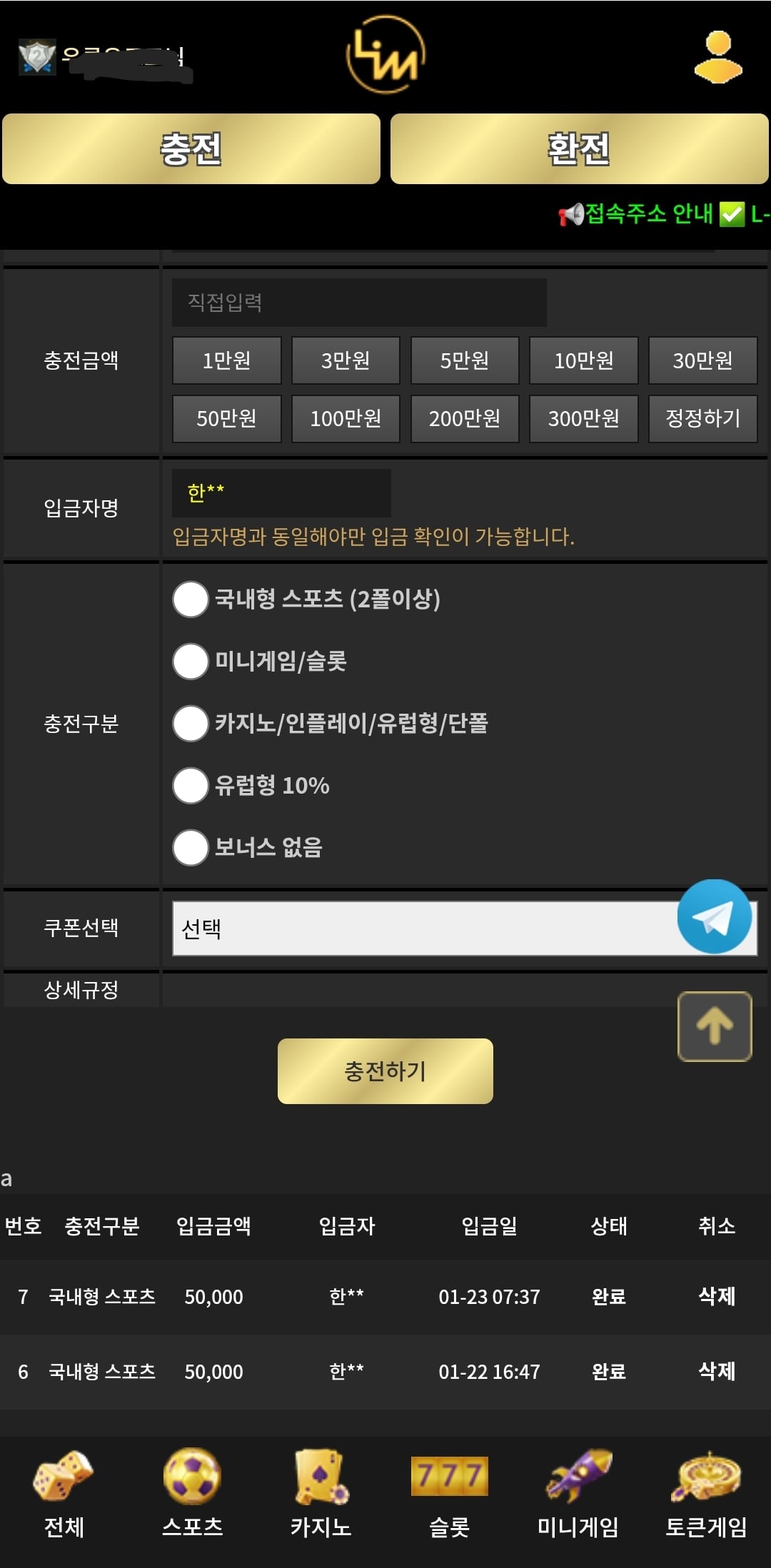The image size is (771, 1568).
Task: Switch to the 충전 tab
Action: click(191, 149)
